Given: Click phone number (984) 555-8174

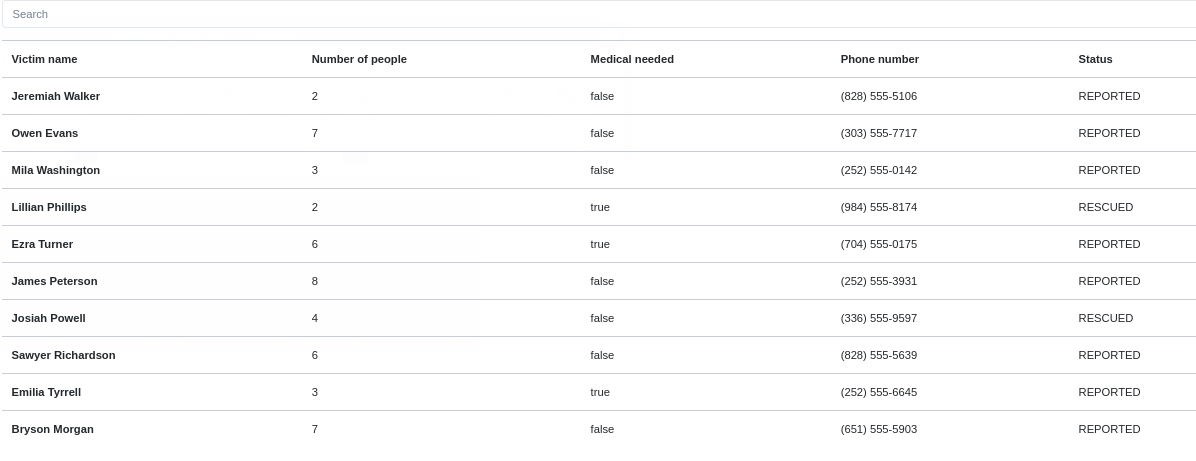Looking at the screenshot, I should pos(878,207).
